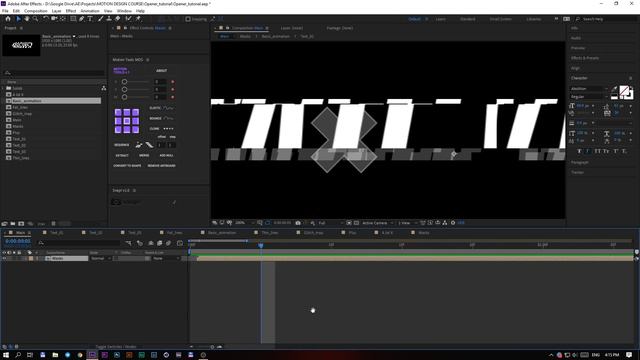
Task: Select the Selection arrow tool
Action: click(x=18, y=19)
